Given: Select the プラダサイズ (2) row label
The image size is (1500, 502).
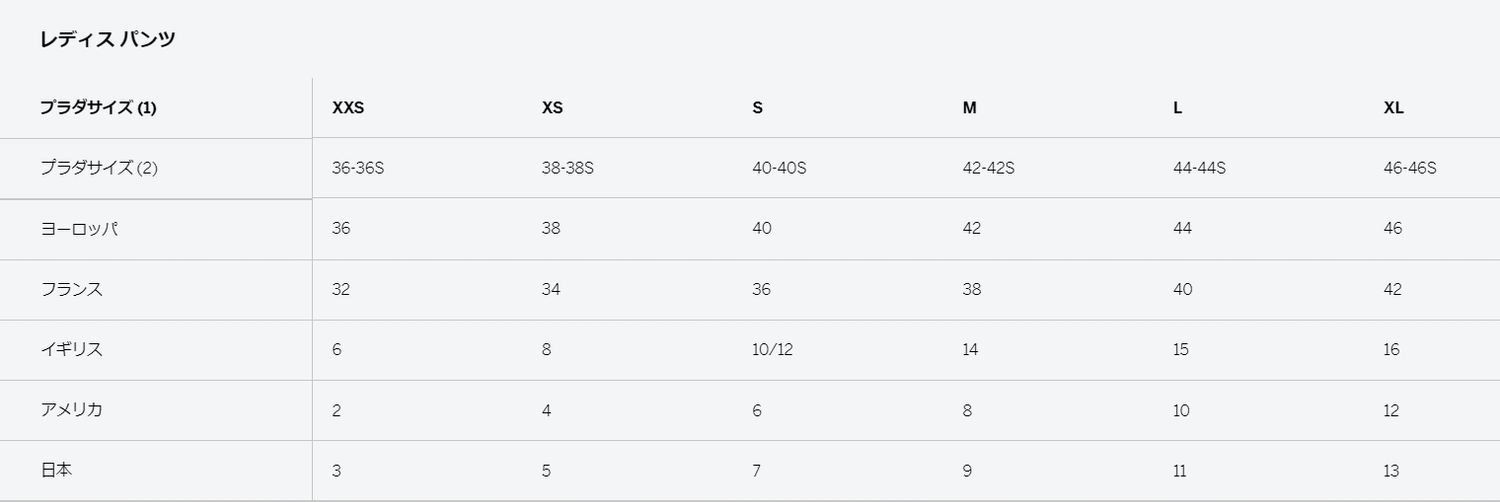Looking at the screenshot, I should point(99,168).
